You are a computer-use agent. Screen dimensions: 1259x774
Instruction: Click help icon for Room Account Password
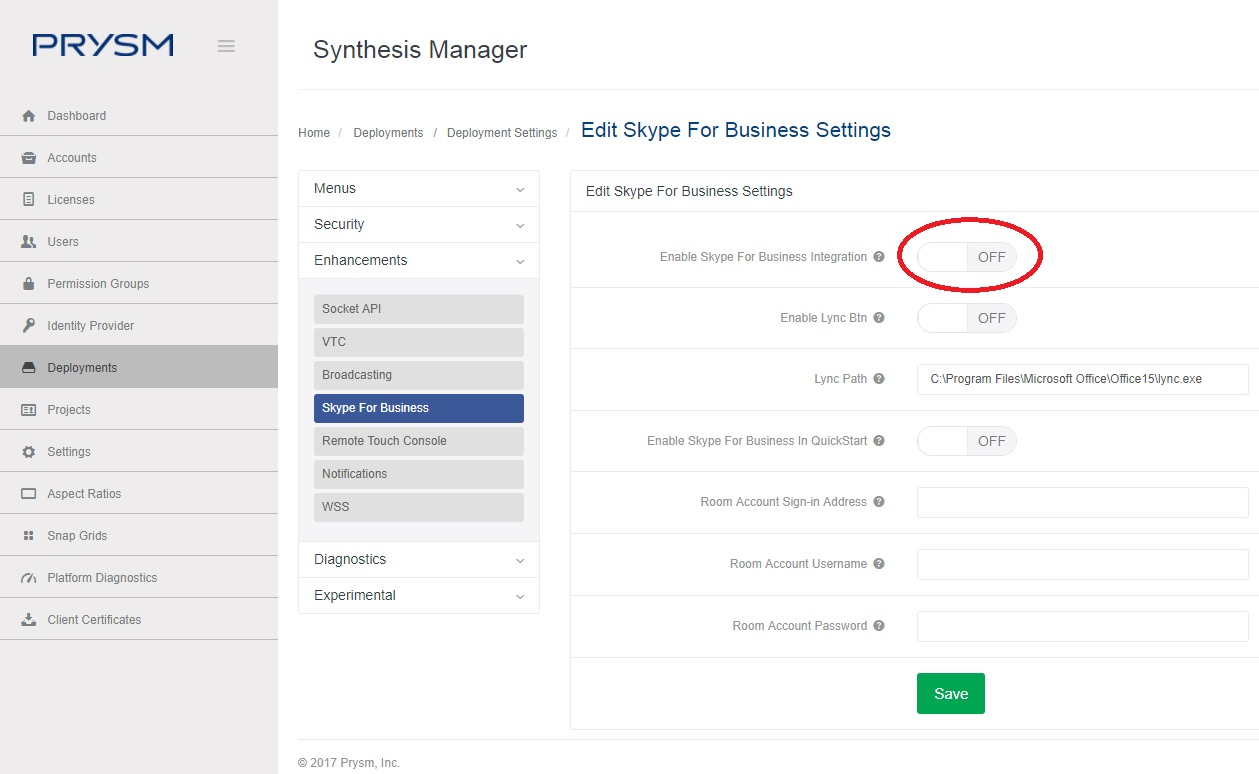879,625
